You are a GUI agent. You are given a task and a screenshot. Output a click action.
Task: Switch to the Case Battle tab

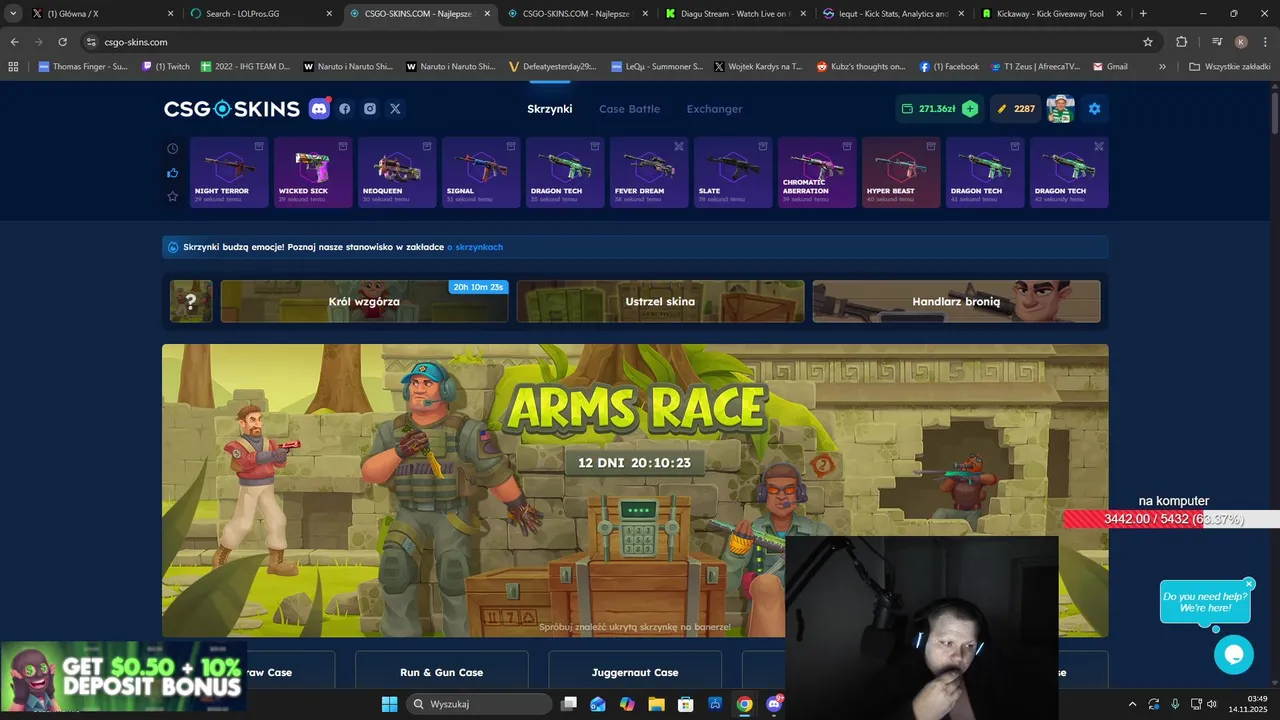pyautogui.click(x=629, y=109)
